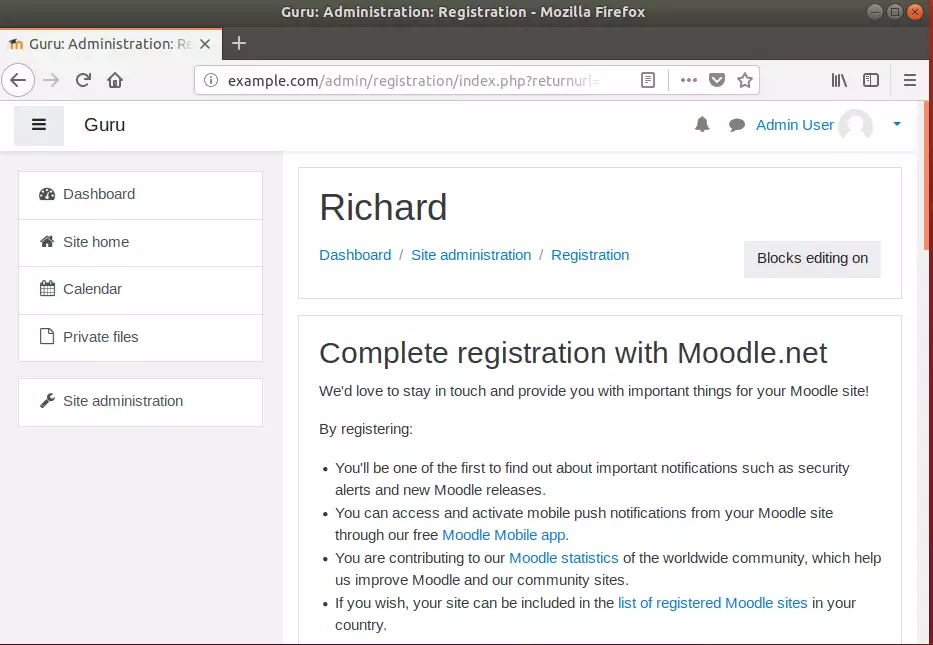Open Firefox hamburger menu
The height and width of the screenshot is (645, 933).
click(909, 80)
